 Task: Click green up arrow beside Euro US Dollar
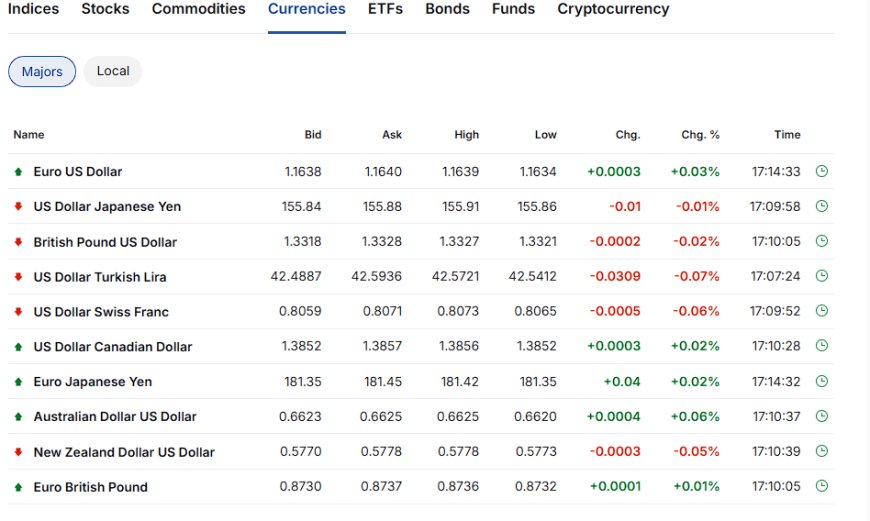[18, 171]
